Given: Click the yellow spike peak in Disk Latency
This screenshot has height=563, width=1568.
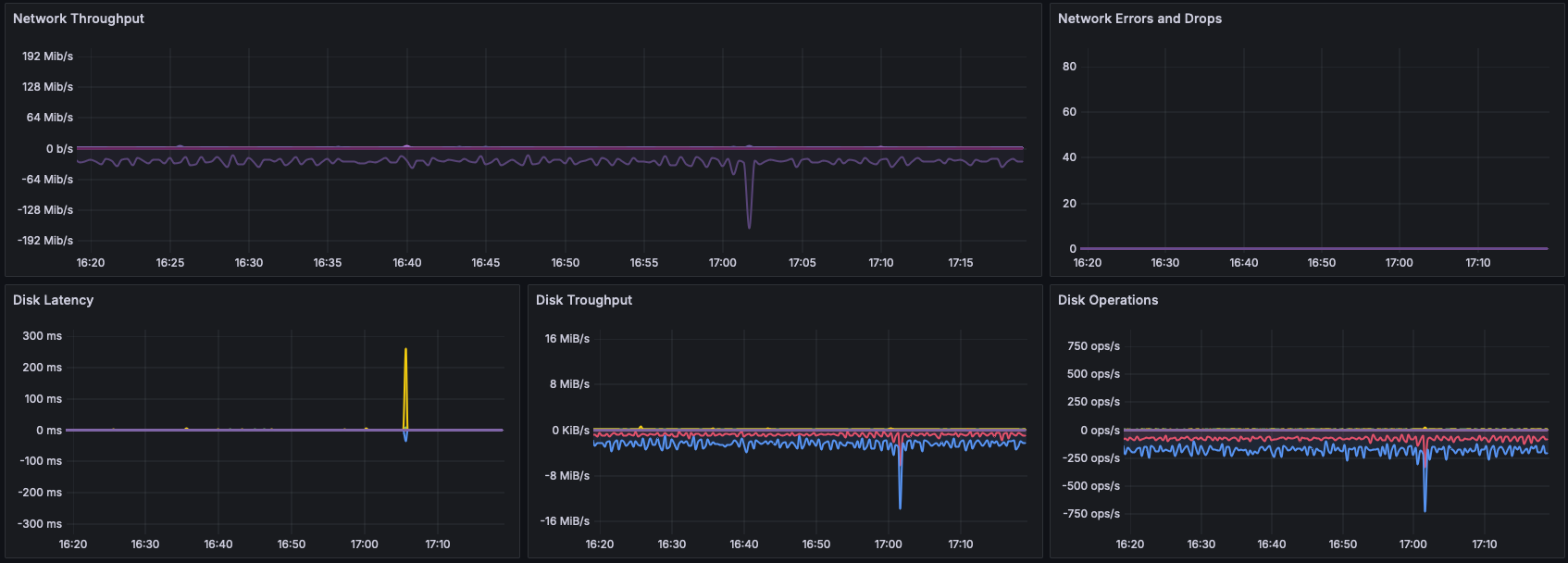Looking at the screenshot, I should 405,350.
